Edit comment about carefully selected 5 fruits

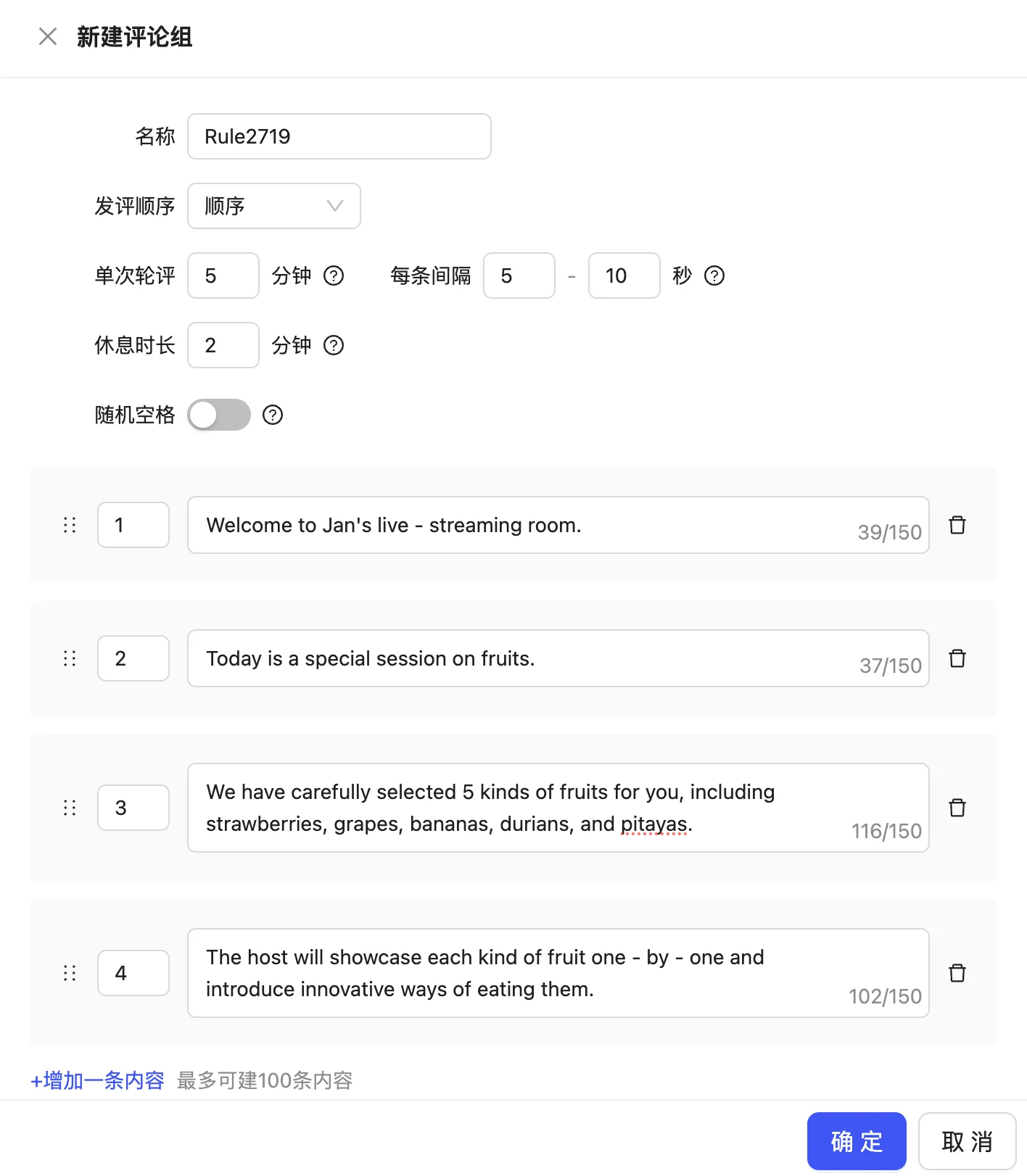(558, 808)
